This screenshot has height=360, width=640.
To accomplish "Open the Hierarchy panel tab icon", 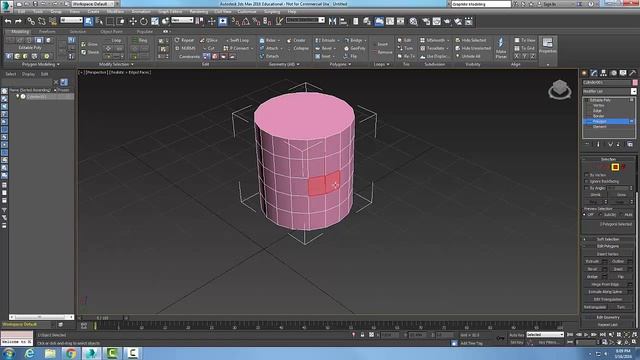I will 604,73.
